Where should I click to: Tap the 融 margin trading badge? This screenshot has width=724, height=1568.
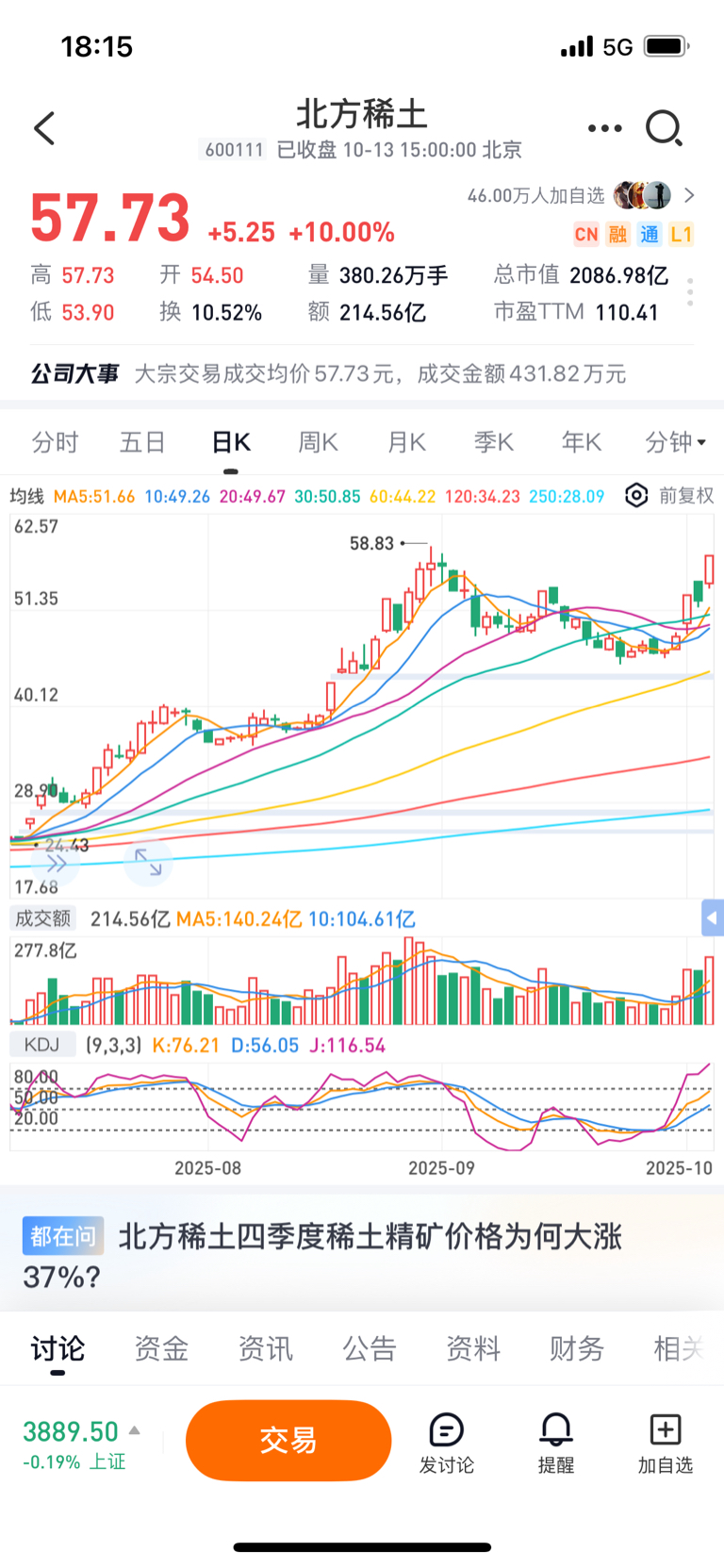(617, 235)
